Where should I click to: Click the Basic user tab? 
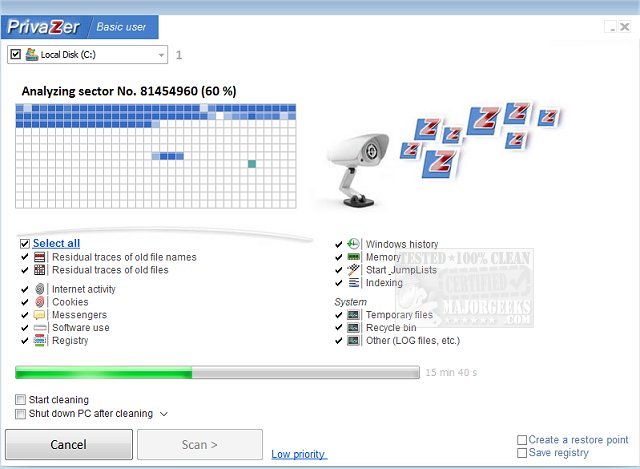(123, 27)
